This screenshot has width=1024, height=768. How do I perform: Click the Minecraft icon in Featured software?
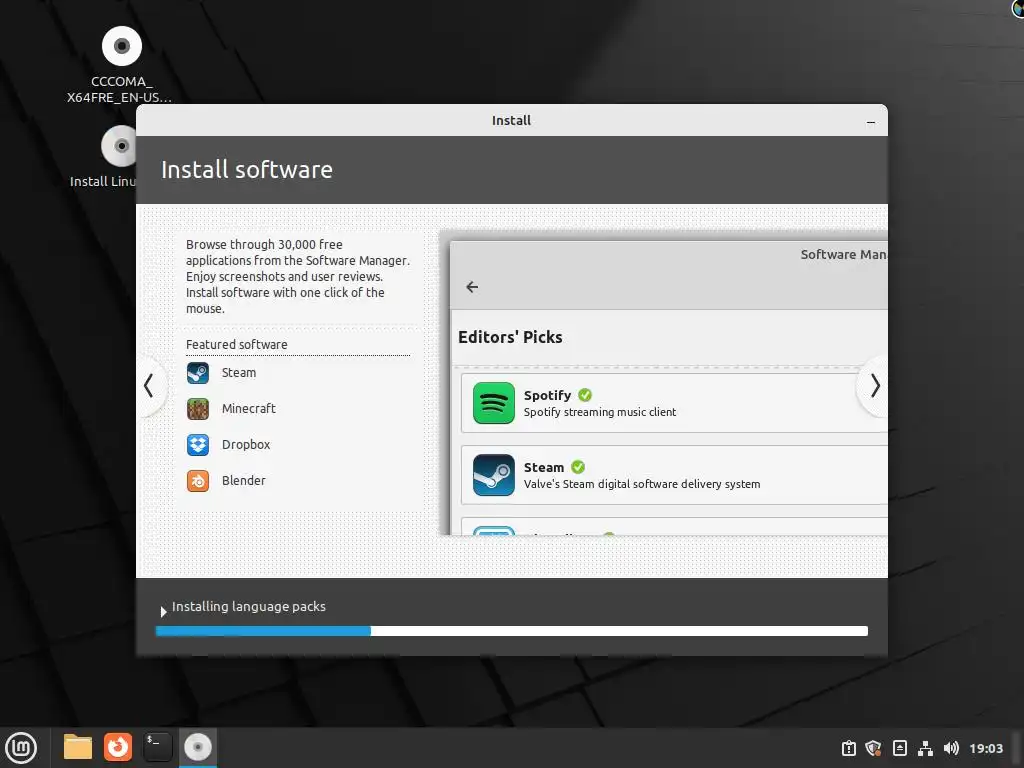198,409
